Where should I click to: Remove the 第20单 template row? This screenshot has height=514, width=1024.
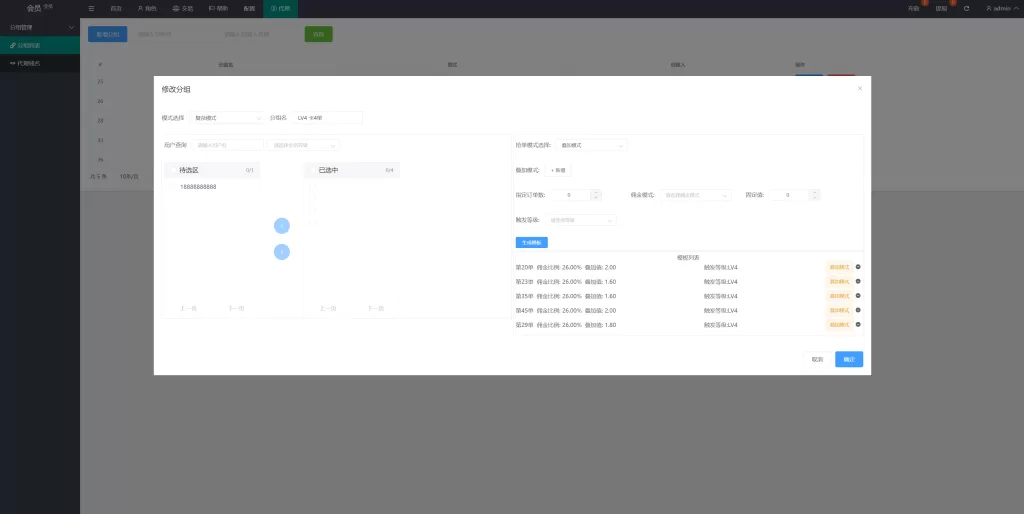pyautogui.click(x=858, y=267)
